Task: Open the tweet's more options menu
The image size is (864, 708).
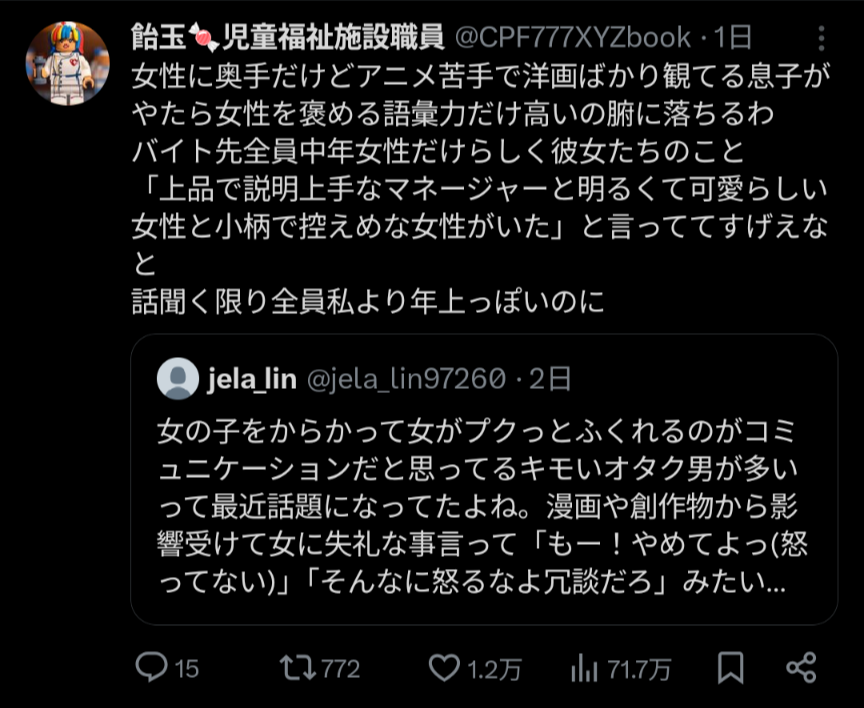Action: coord(821,39)
